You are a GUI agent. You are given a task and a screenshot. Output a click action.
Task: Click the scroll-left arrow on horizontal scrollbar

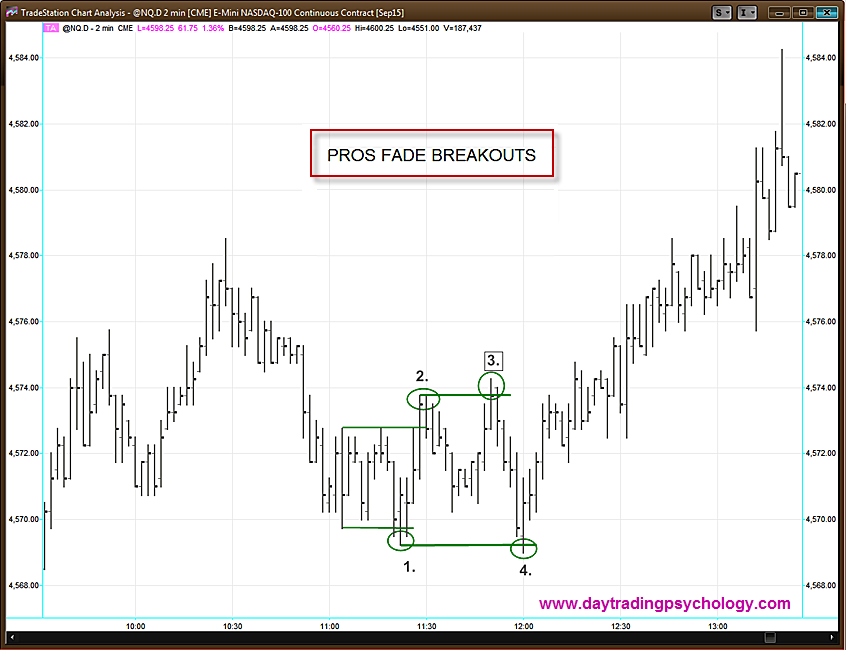point(12,637)
